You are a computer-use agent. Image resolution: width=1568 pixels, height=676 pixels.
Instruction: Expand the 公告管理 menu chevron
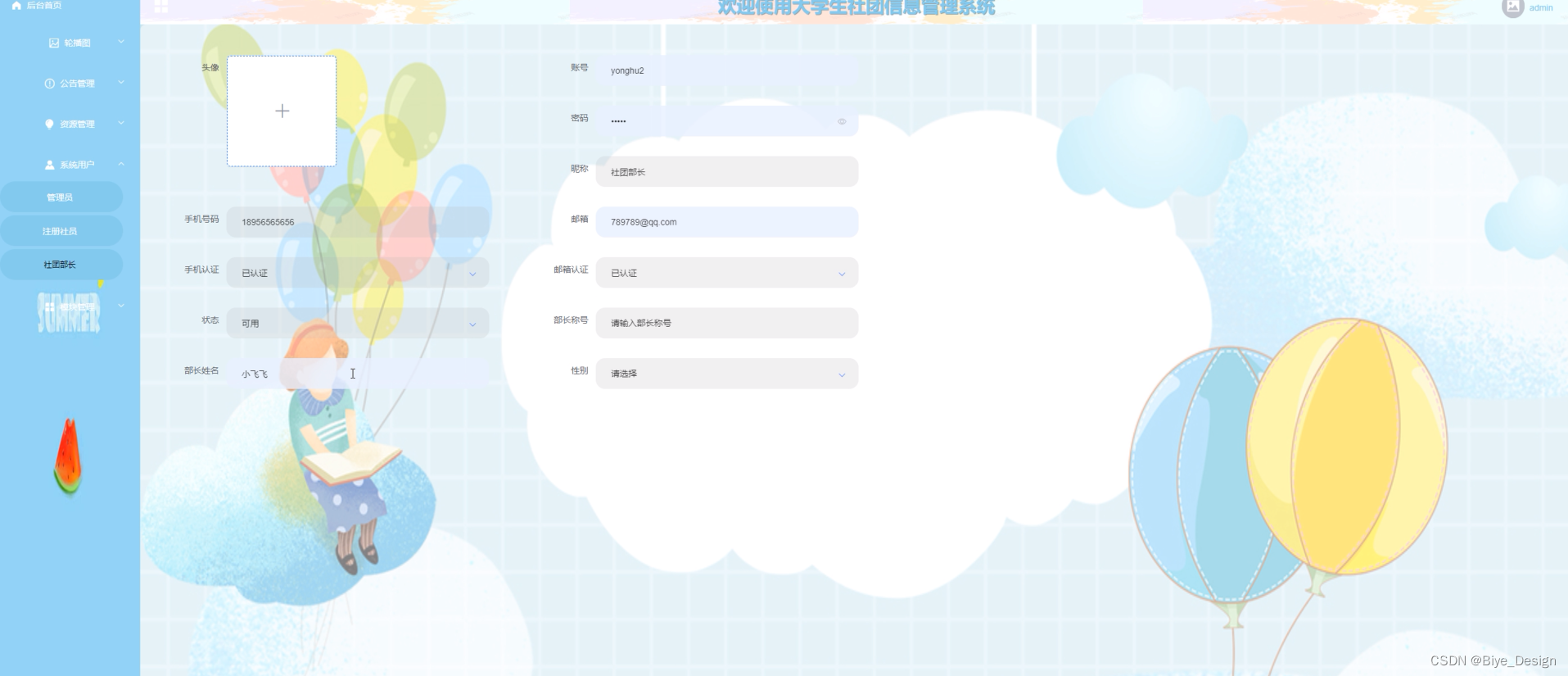pyautogui.click(x=121, y=83)
